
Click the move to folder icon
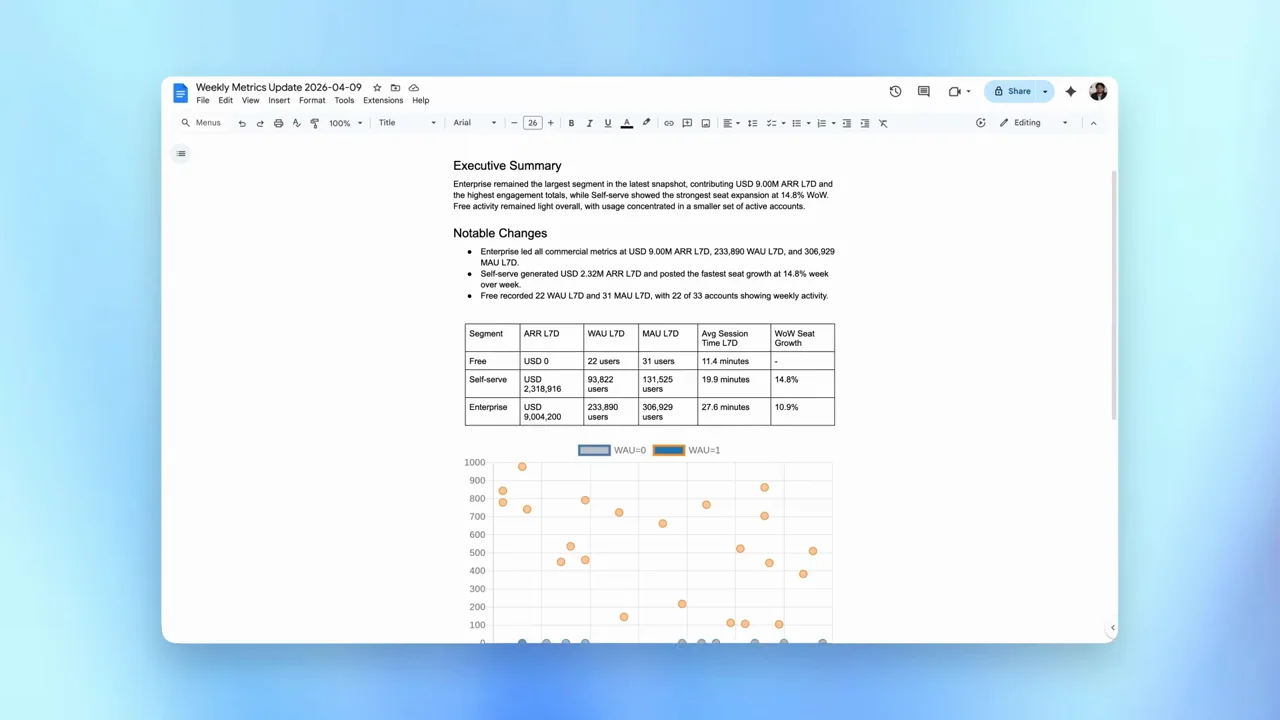tap(395, 88)
